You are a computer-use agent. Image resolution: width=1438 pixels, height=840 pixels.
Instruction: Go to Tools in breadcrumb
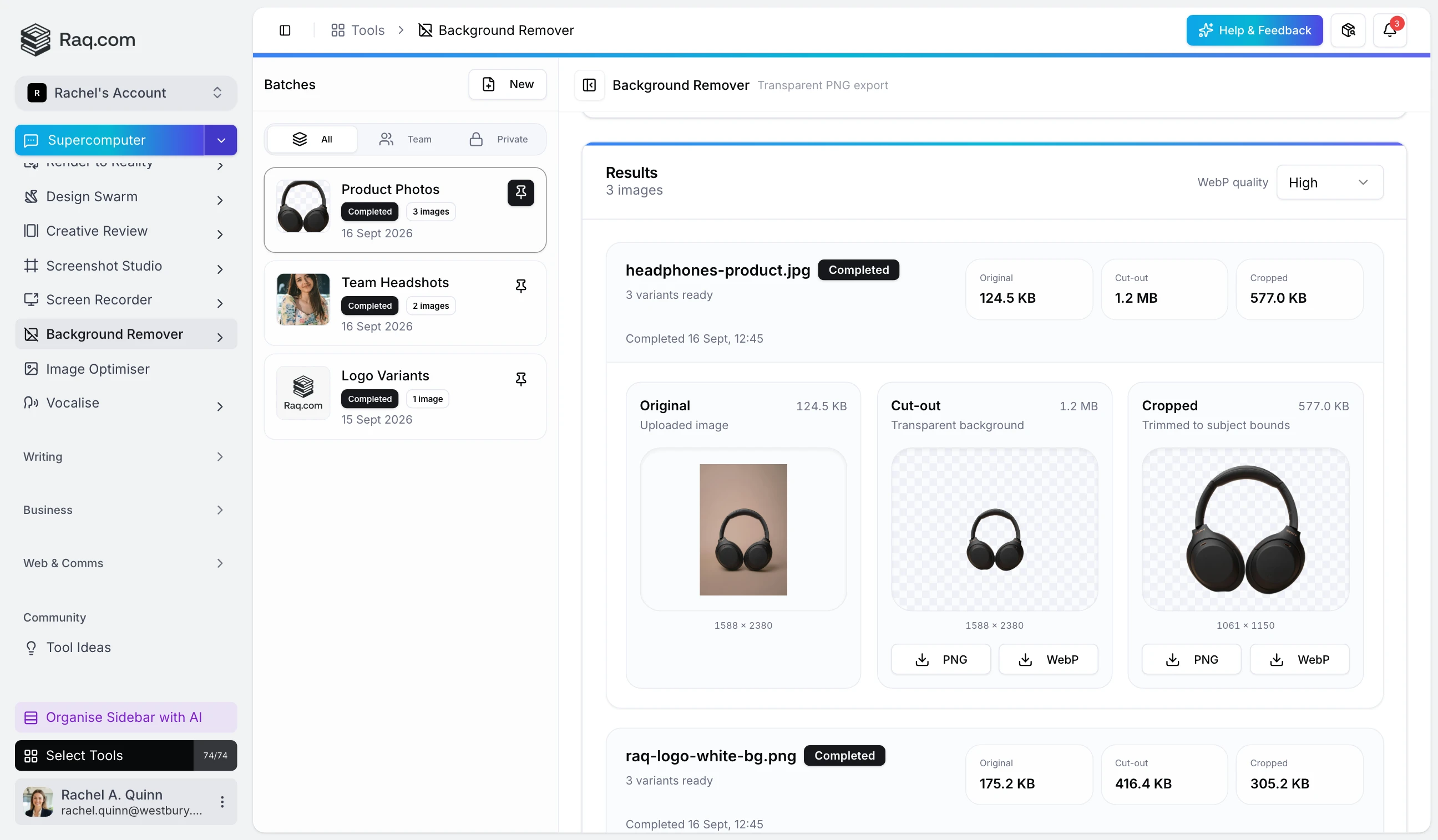pos(358,30)
